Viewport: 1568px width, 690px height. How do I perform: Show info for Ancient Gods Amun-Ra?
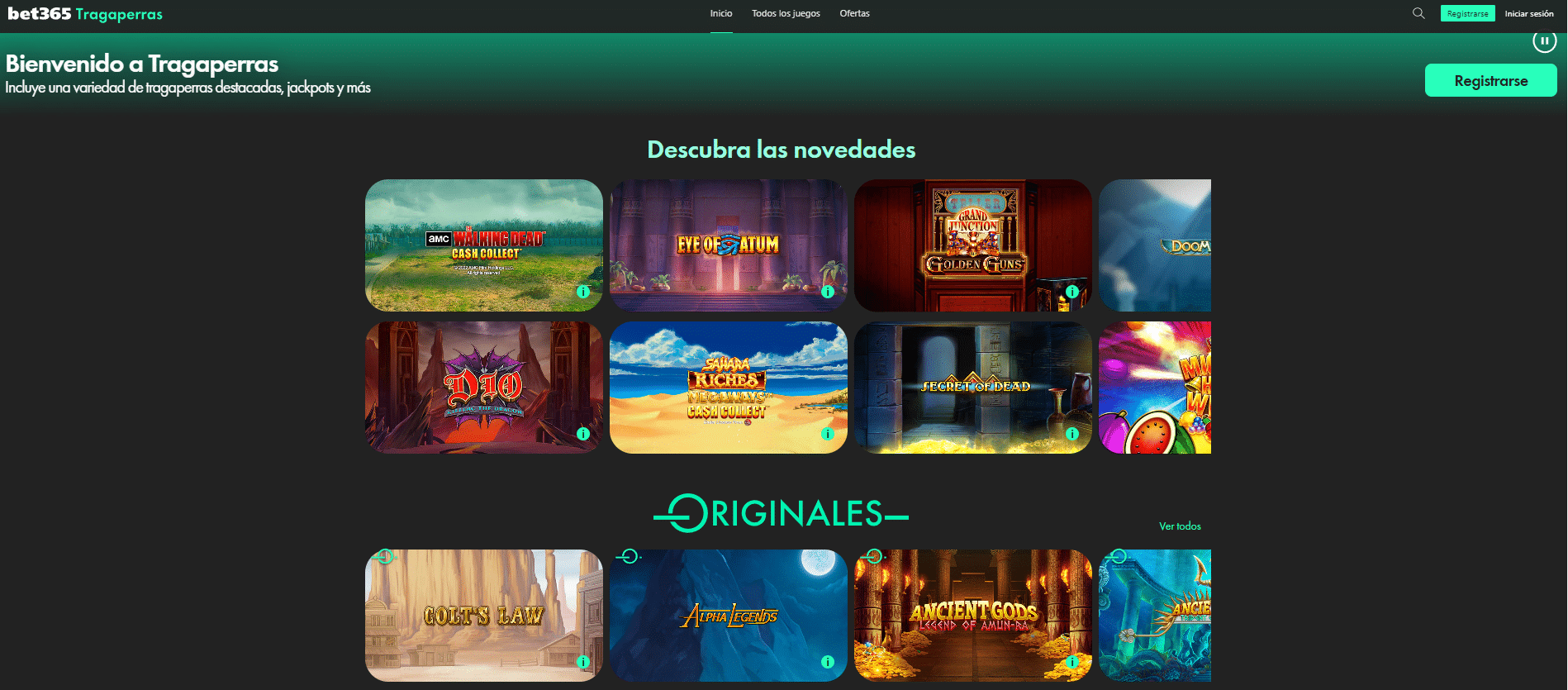coord(1072,662)
